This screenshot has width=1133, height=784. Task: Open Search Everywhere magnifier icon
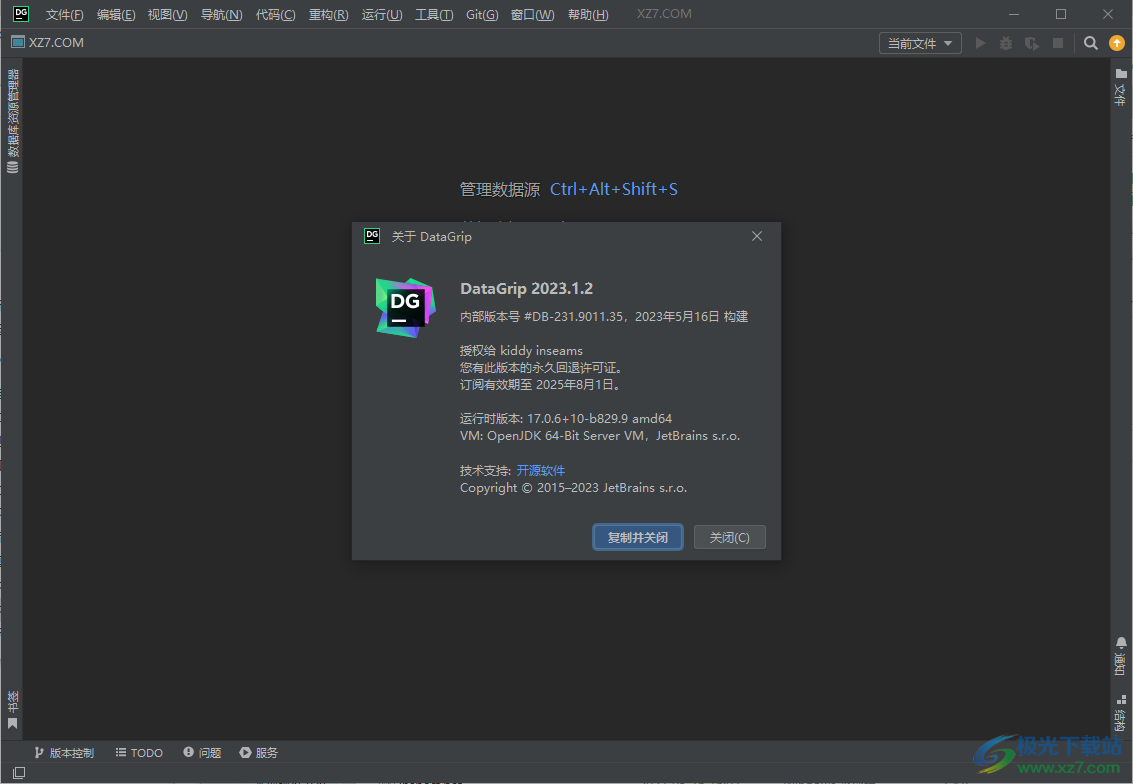1091,43
